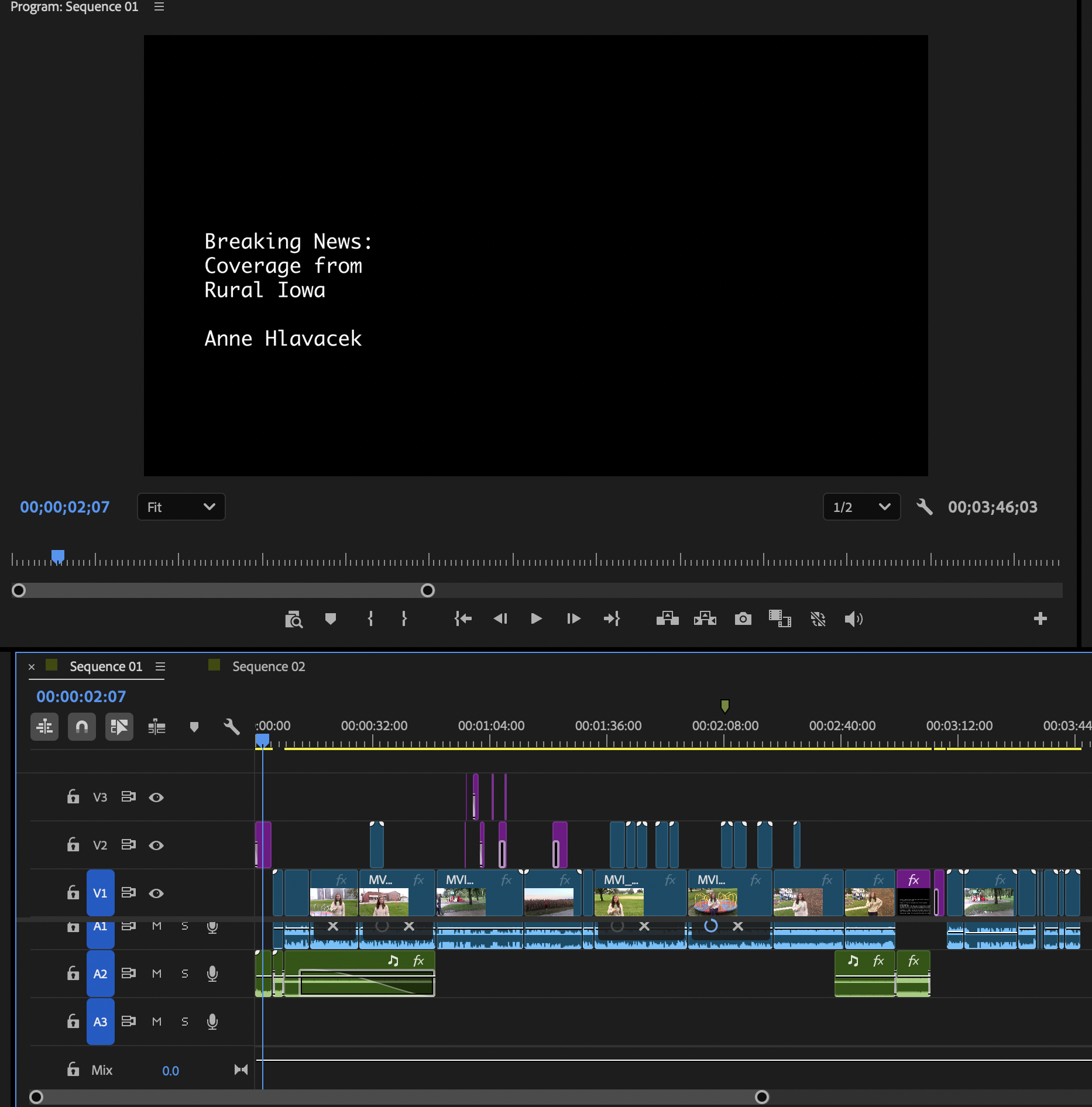The width and height of the screenshot is (1092, 1107).
Task: Toggle the V3 track lock
Action: (73, 796)
